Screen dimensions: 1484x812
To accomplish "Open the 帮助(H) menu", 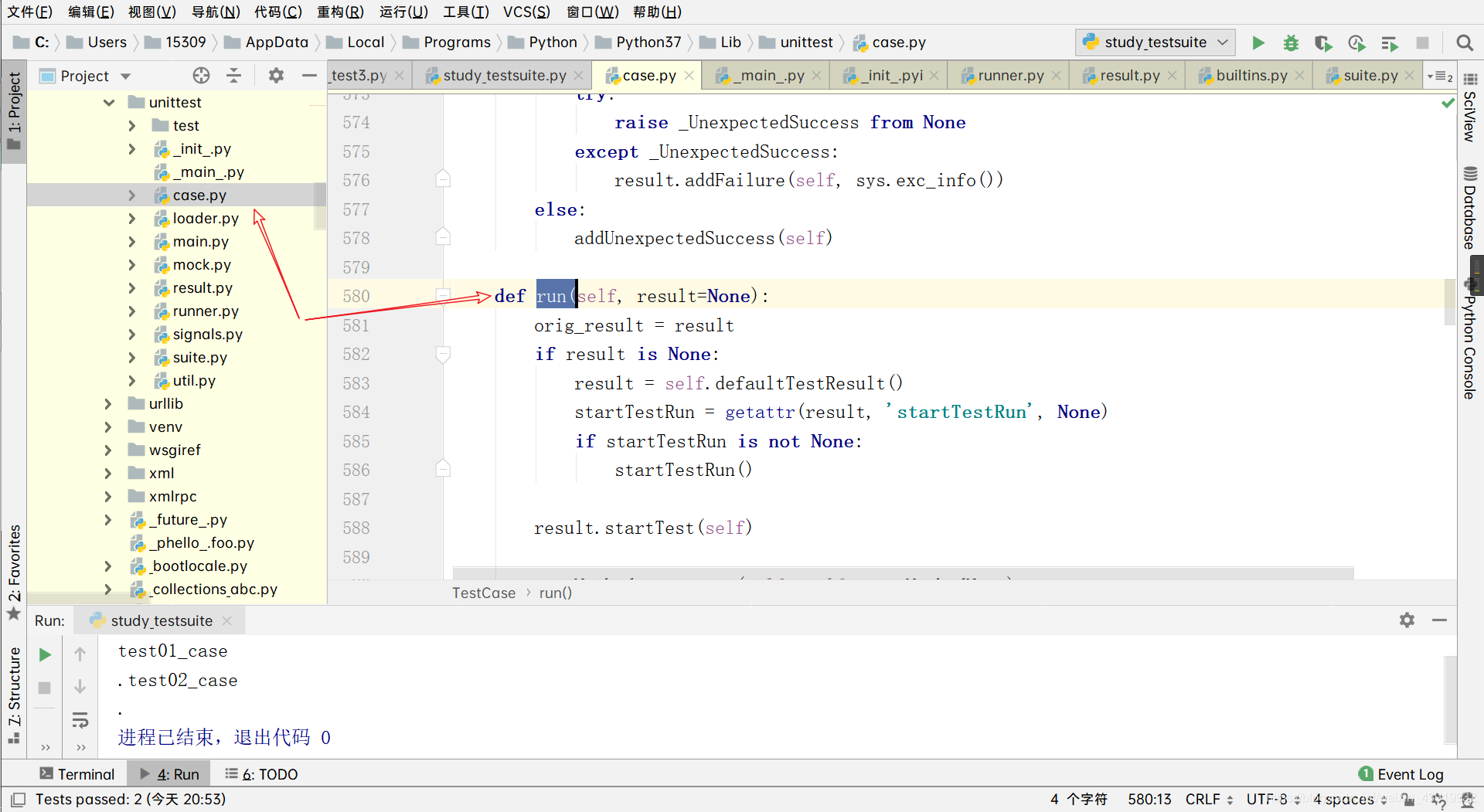I will (657, 12).
